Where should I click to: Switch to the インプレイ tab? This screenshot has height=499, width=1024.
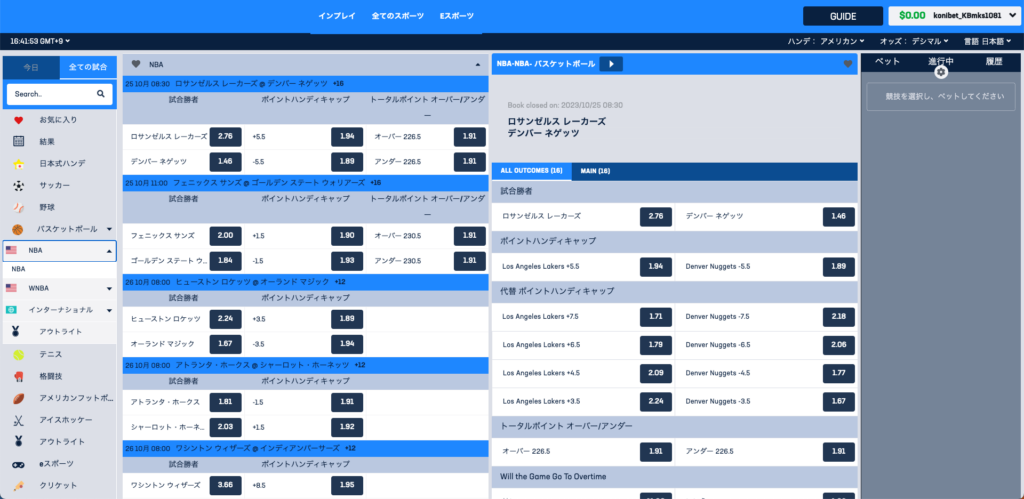(337, 16)
